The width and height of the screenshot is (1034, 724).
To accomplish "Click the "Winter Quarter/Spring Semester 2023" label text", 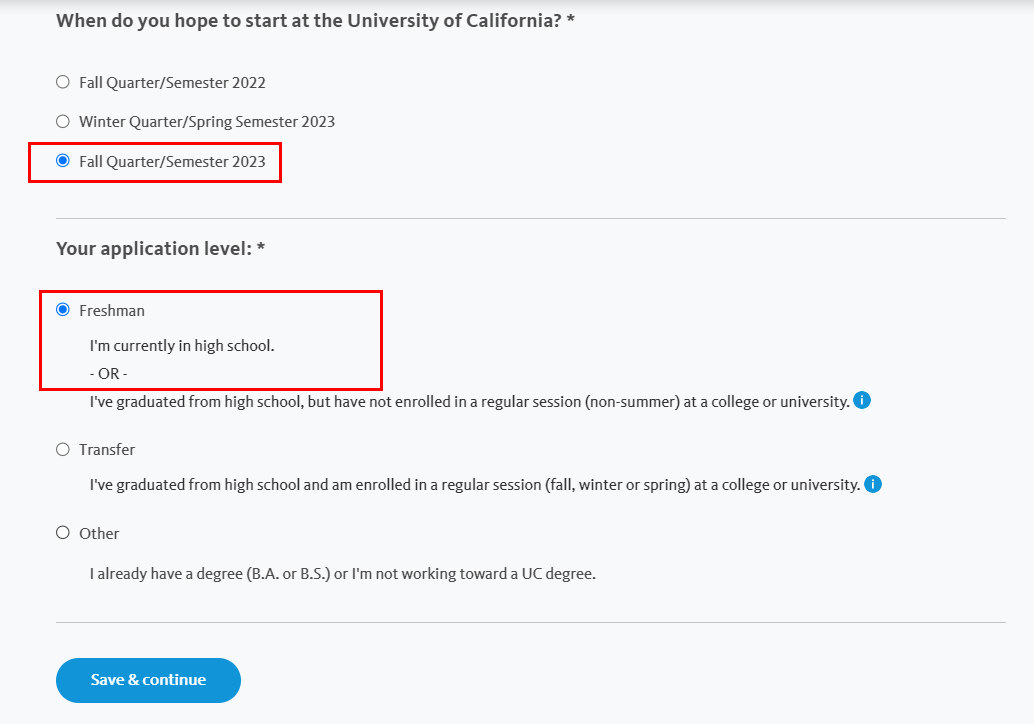I will point(207,122).
